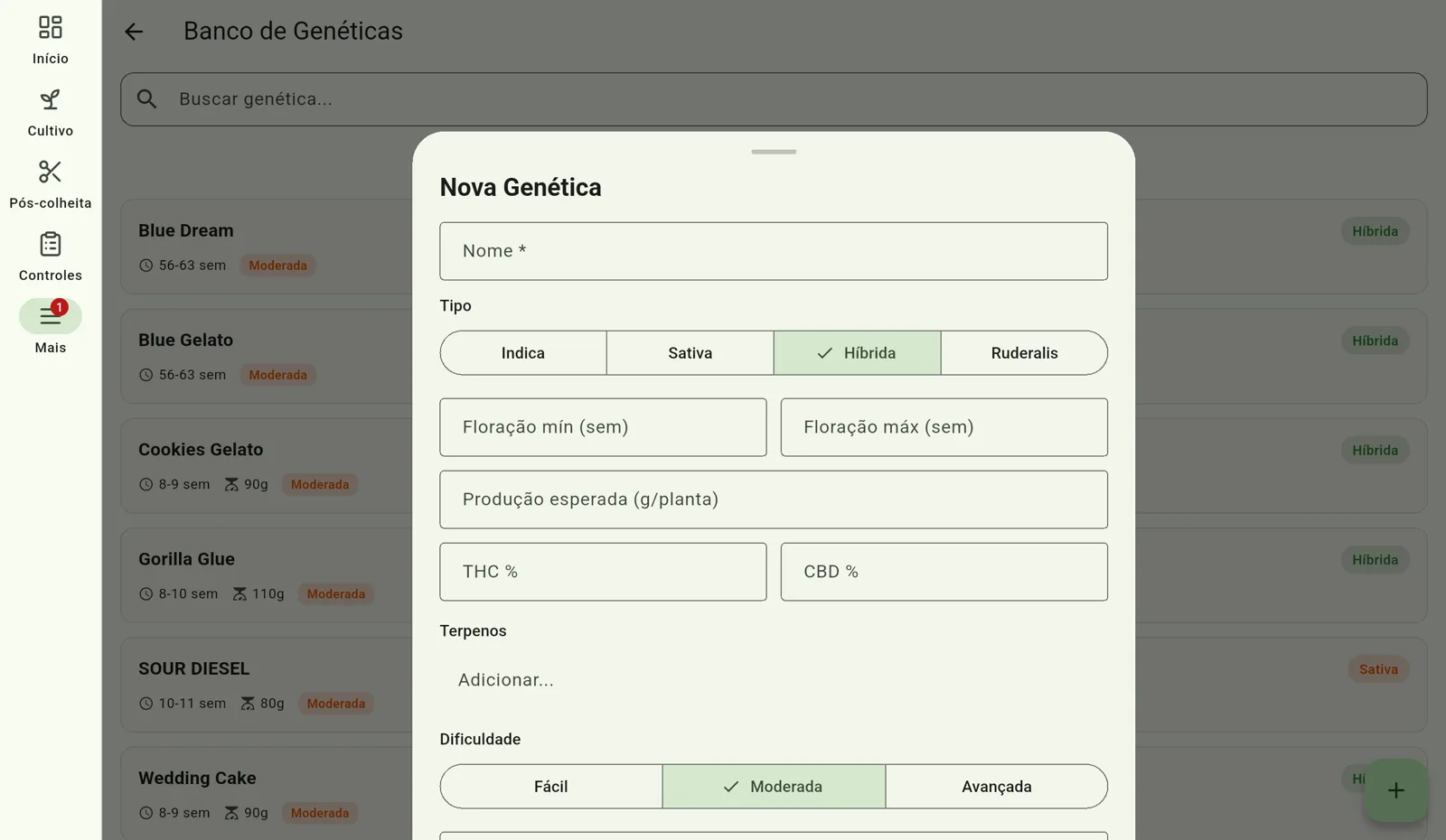This screenshot has height=840, width=1446.
Task: Click 10-11 sem duration on SOUR DIESEL
Action: click(192, 704)
